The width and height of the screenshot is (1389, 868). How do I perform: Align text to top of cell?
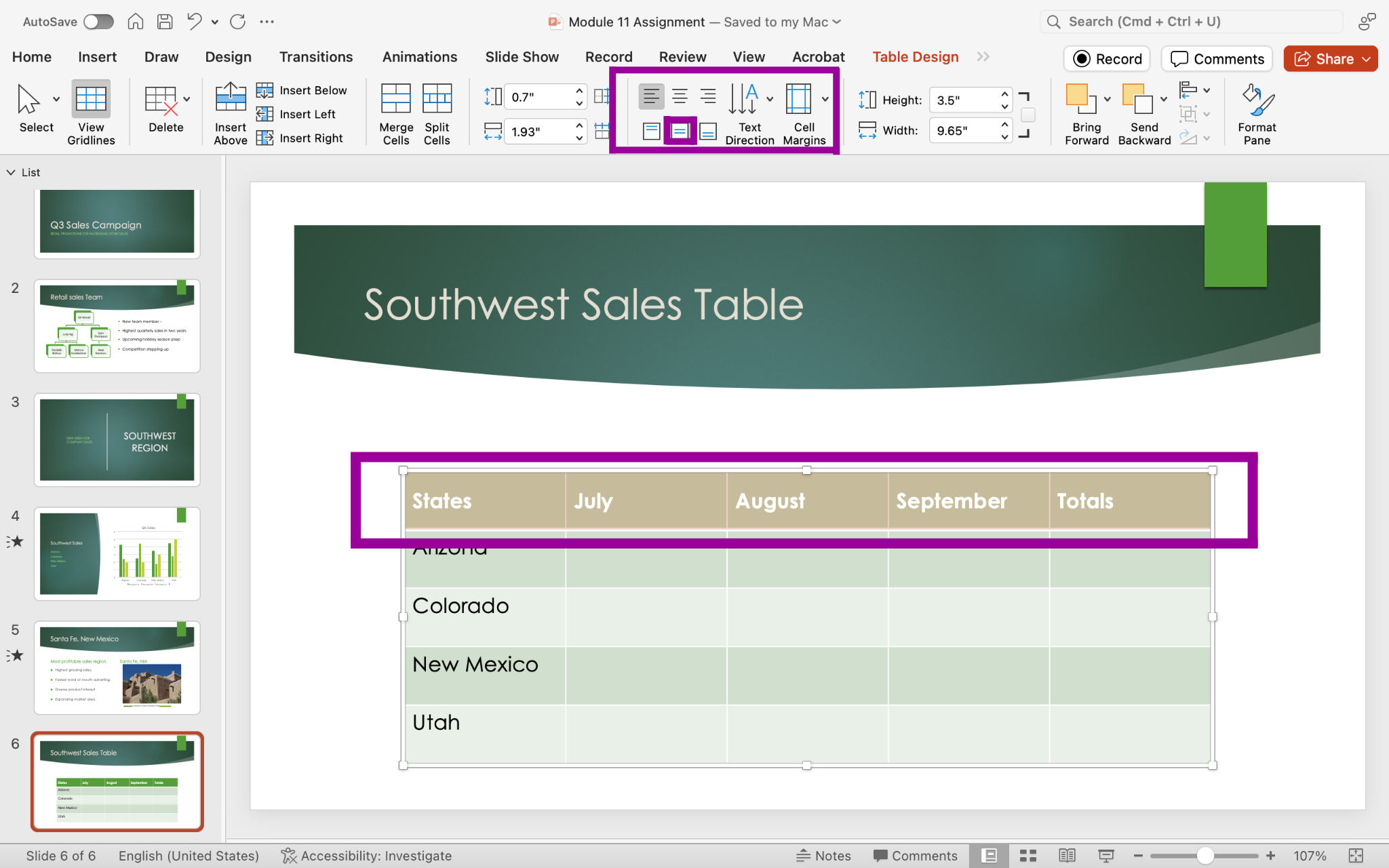pyautogui.click(x=651, y=131)
